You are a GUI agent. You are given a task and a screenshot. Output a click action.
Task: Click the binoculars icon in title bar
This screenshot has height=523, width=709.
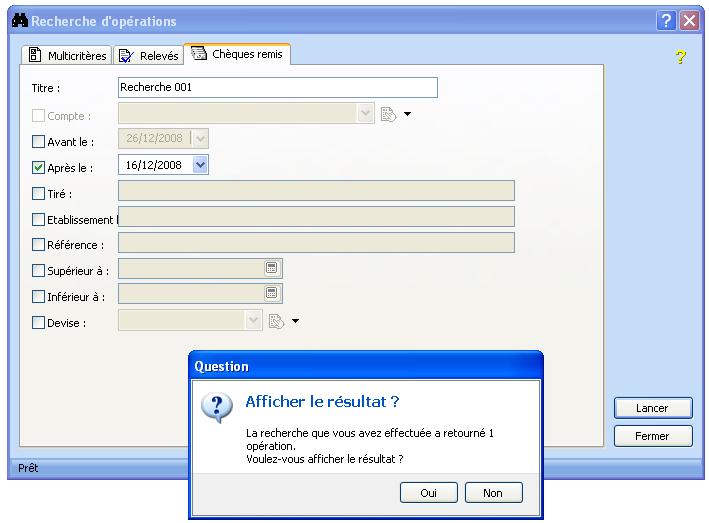tap(18, 21)
